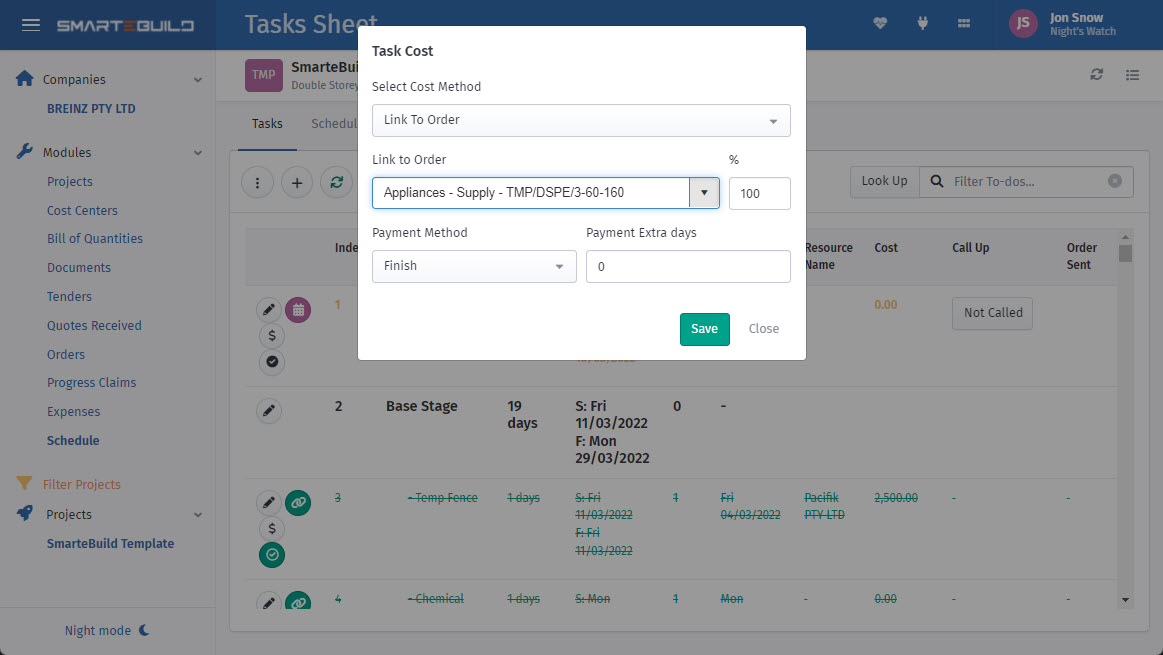
Task: Click the list view icon at top right
Action: click(x=1133, y=75)
